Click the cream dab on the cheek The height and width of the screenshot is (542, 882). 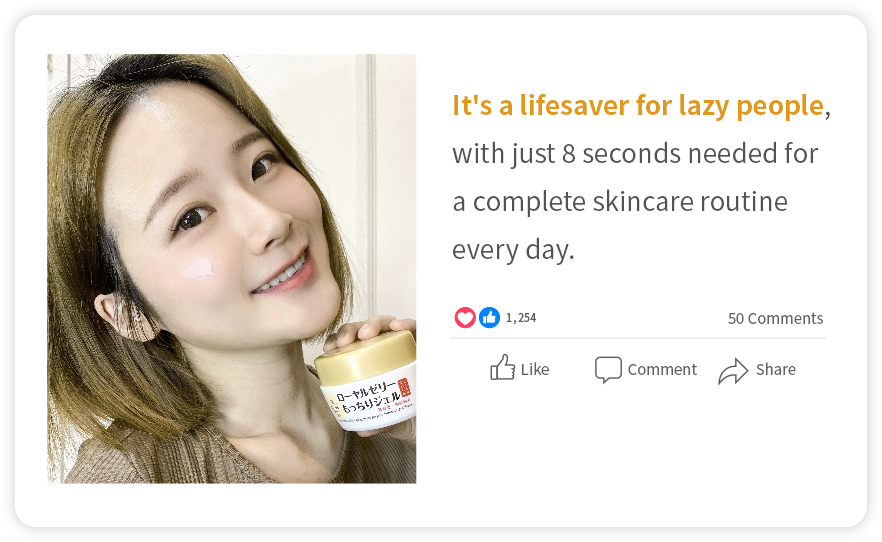click(198, 269)
